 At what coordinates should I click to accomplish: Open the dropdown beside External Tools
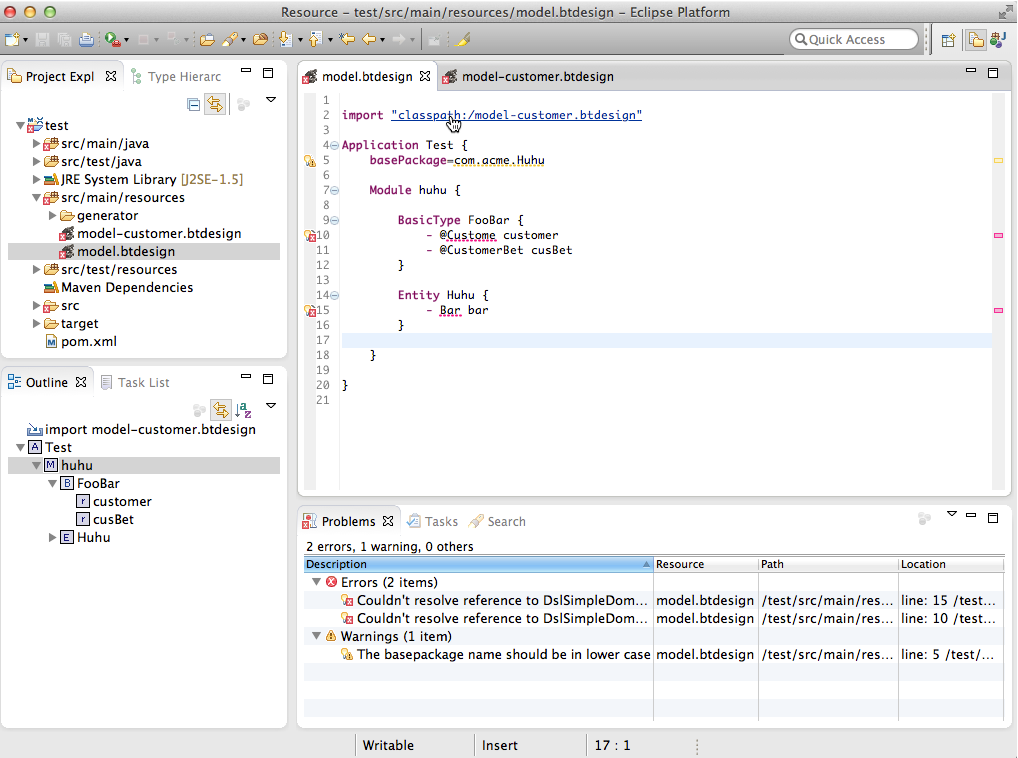click(127, 40)
